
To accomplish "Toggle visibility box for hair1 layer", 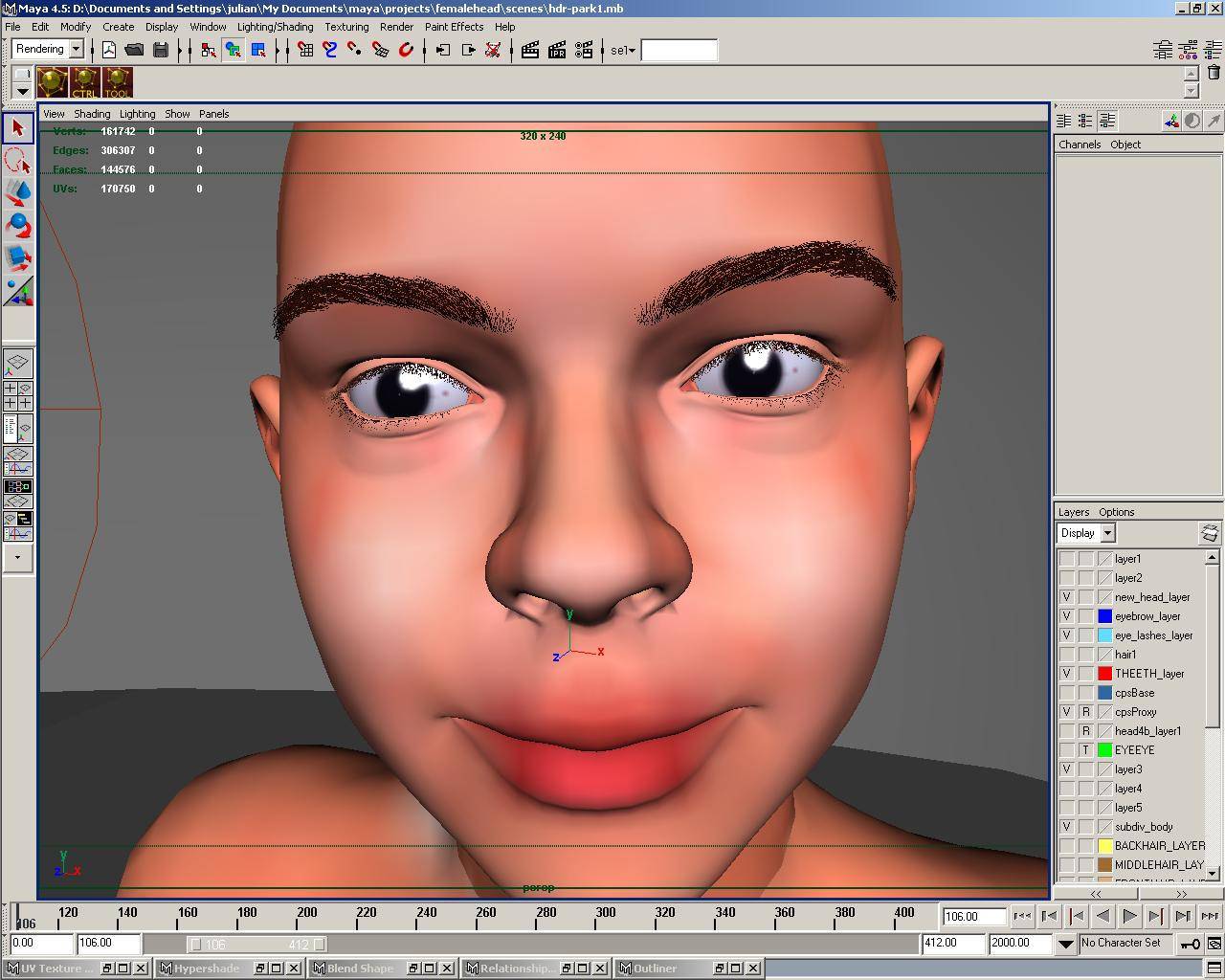I will [x=1066, y=655].
